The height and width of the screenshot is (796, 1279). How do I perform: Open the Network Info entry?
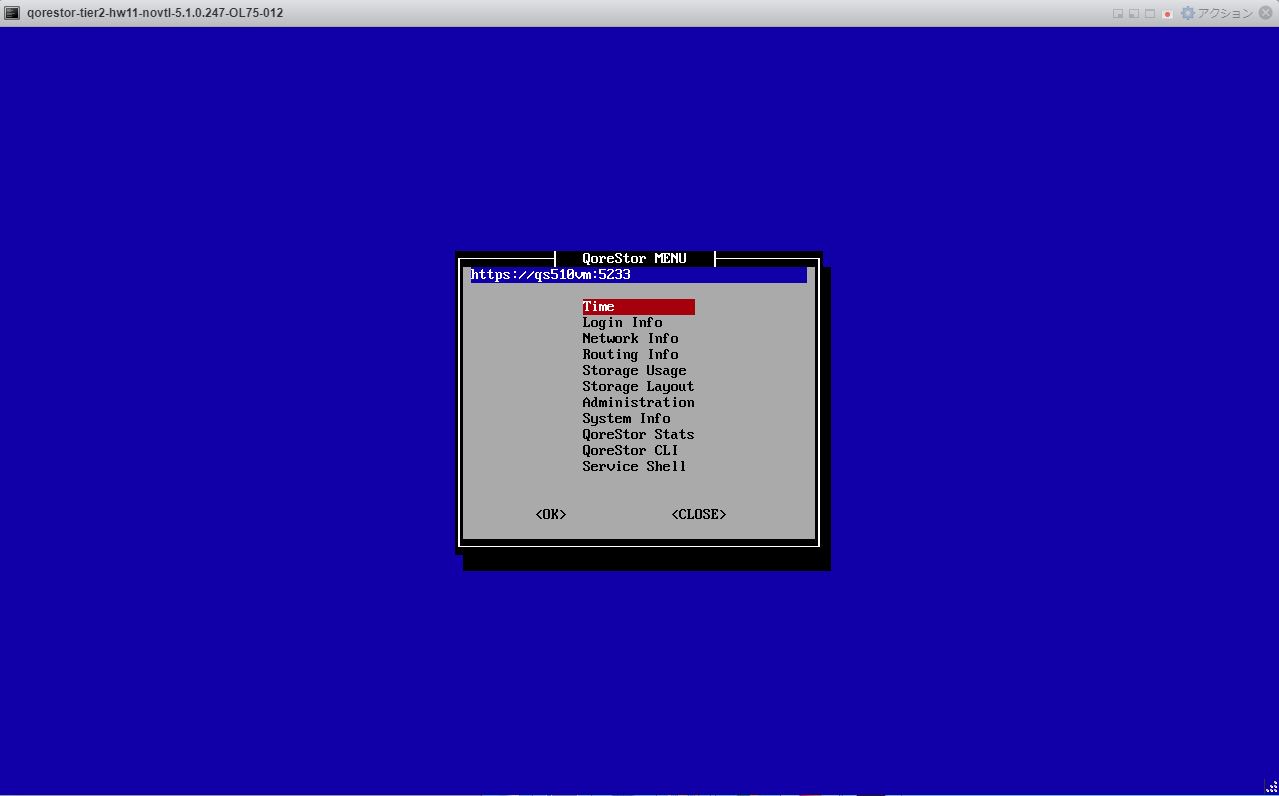click(630, 339)
